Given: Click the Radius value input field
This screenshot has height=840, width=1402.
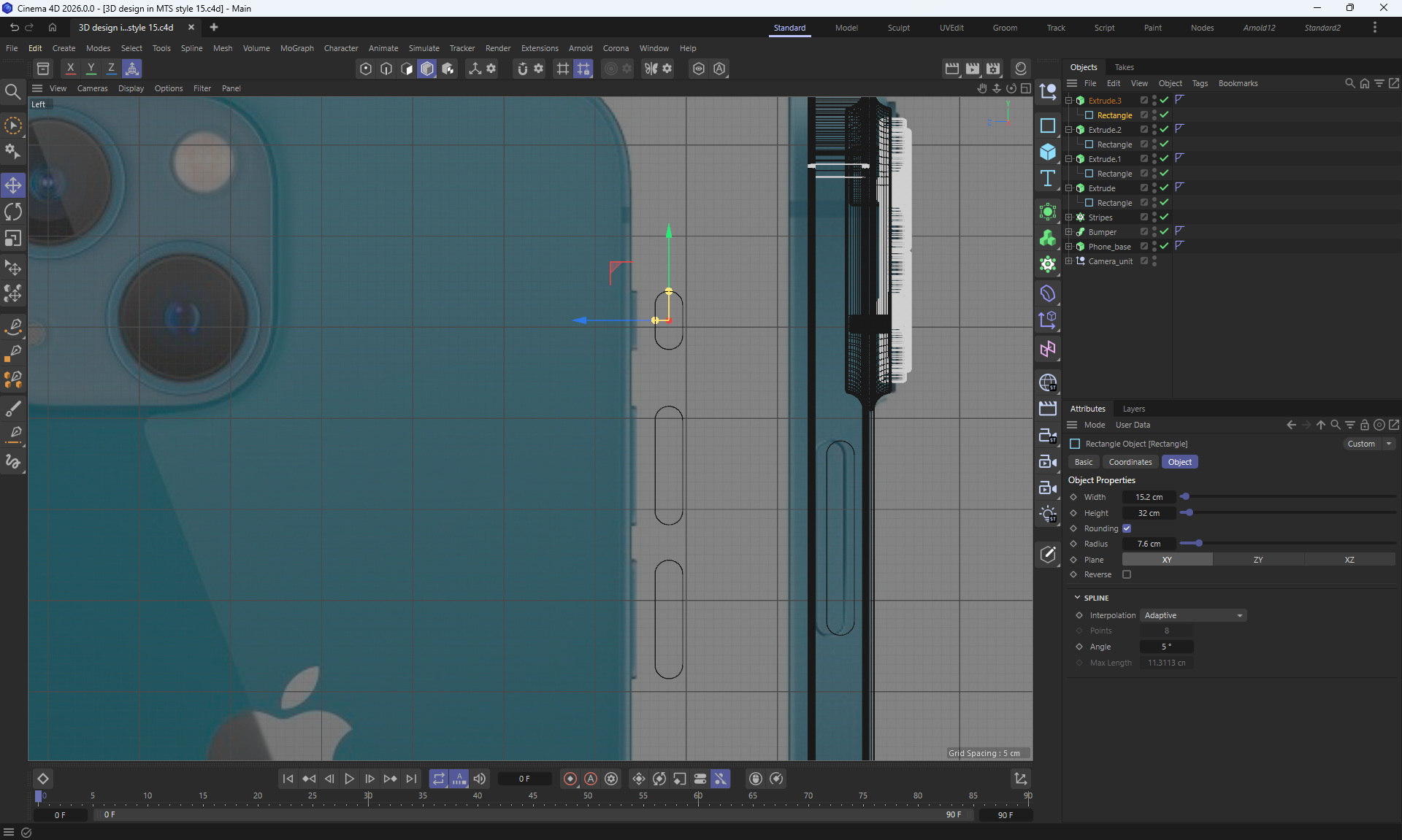Looking at the screenshot, I should [1149, 544].
